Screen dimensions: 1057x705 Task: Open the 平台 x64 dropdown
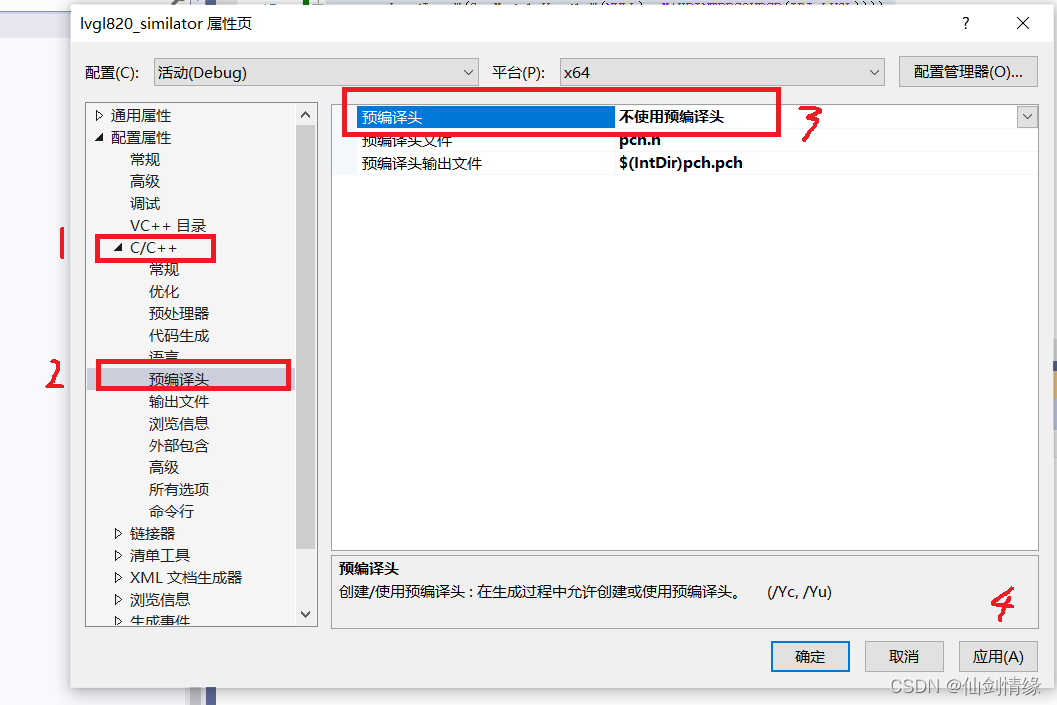click(x=722, y=72)
